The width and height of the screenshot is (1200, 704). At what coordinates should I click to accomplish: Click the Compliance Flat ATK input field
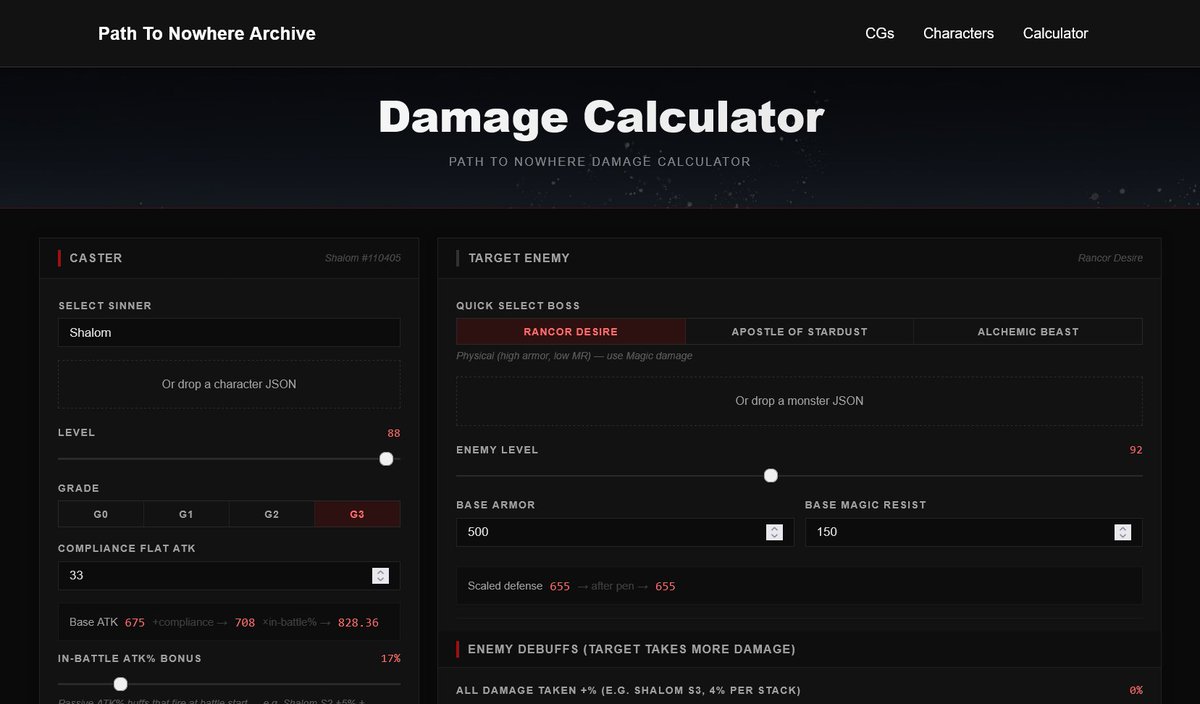[229, 575]
